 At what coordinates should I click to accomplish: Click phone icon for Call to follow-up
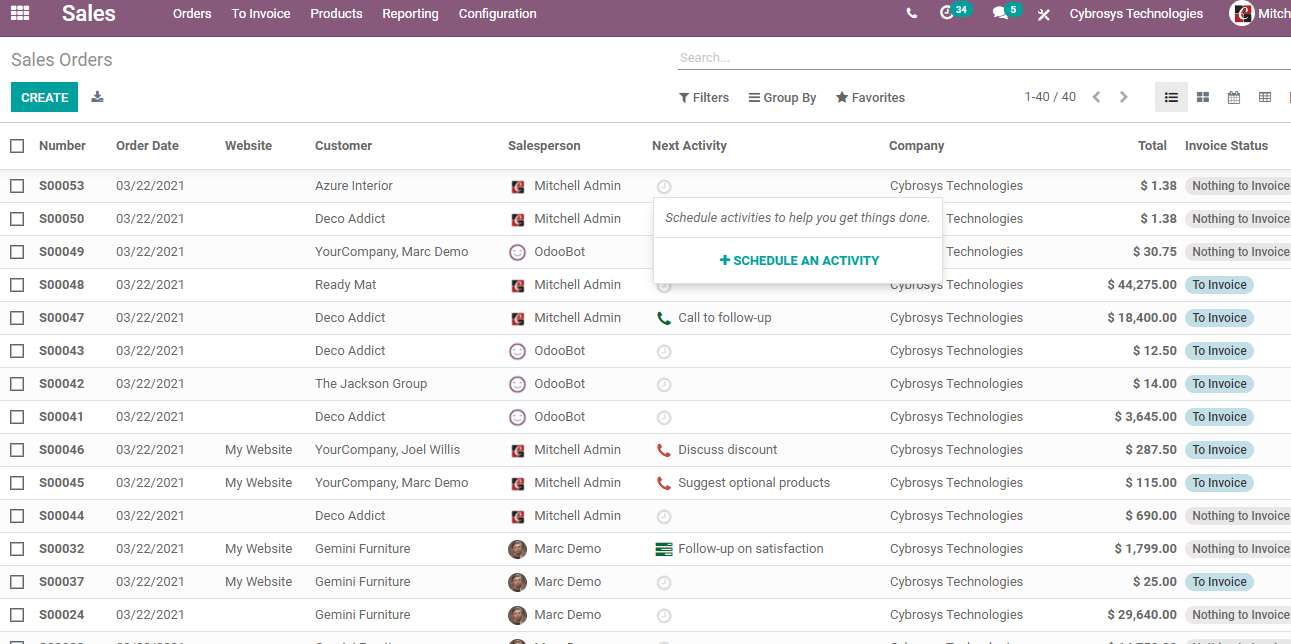click(x=664, y=318)
